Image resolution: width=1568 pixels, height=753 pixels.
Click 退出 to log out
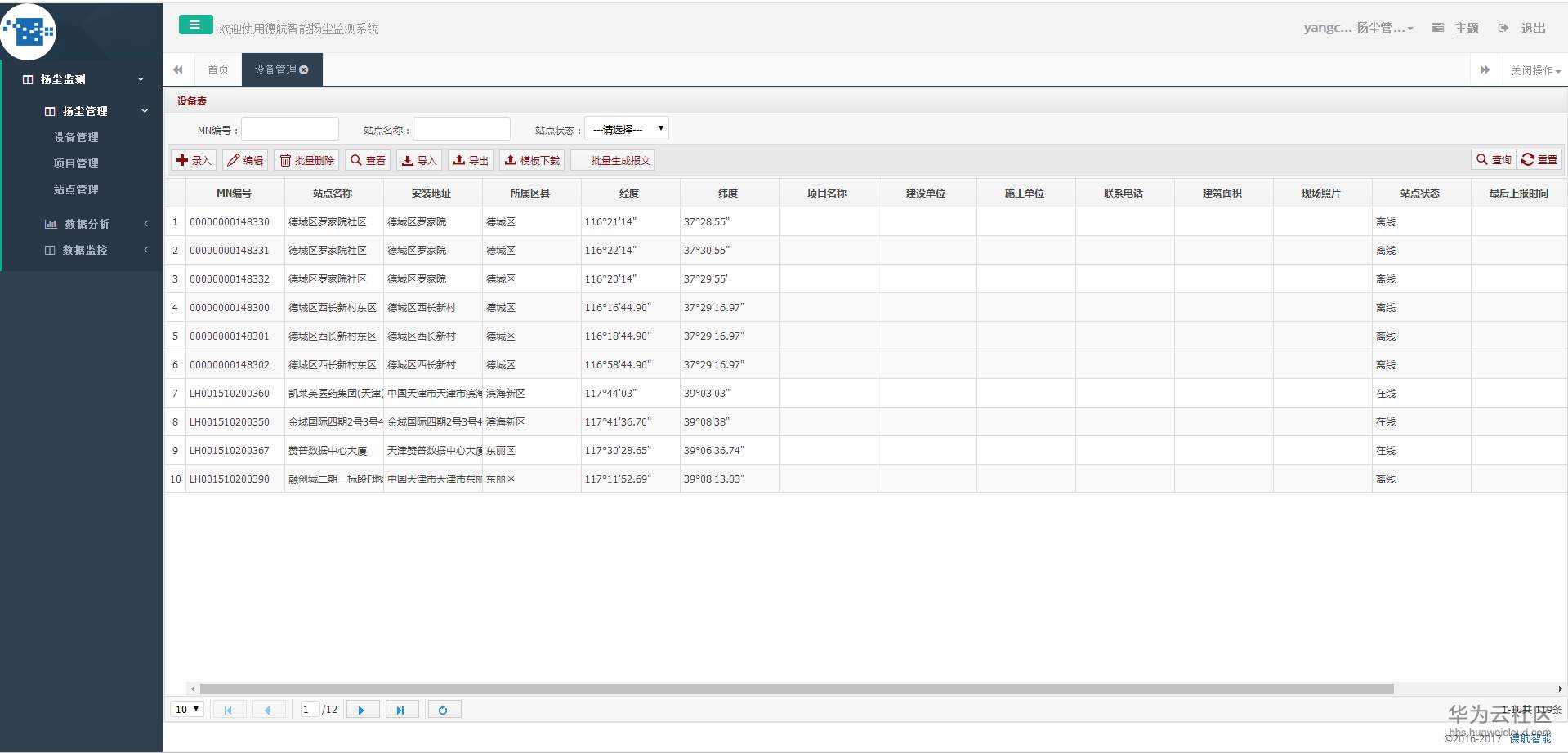(1522, 28)
